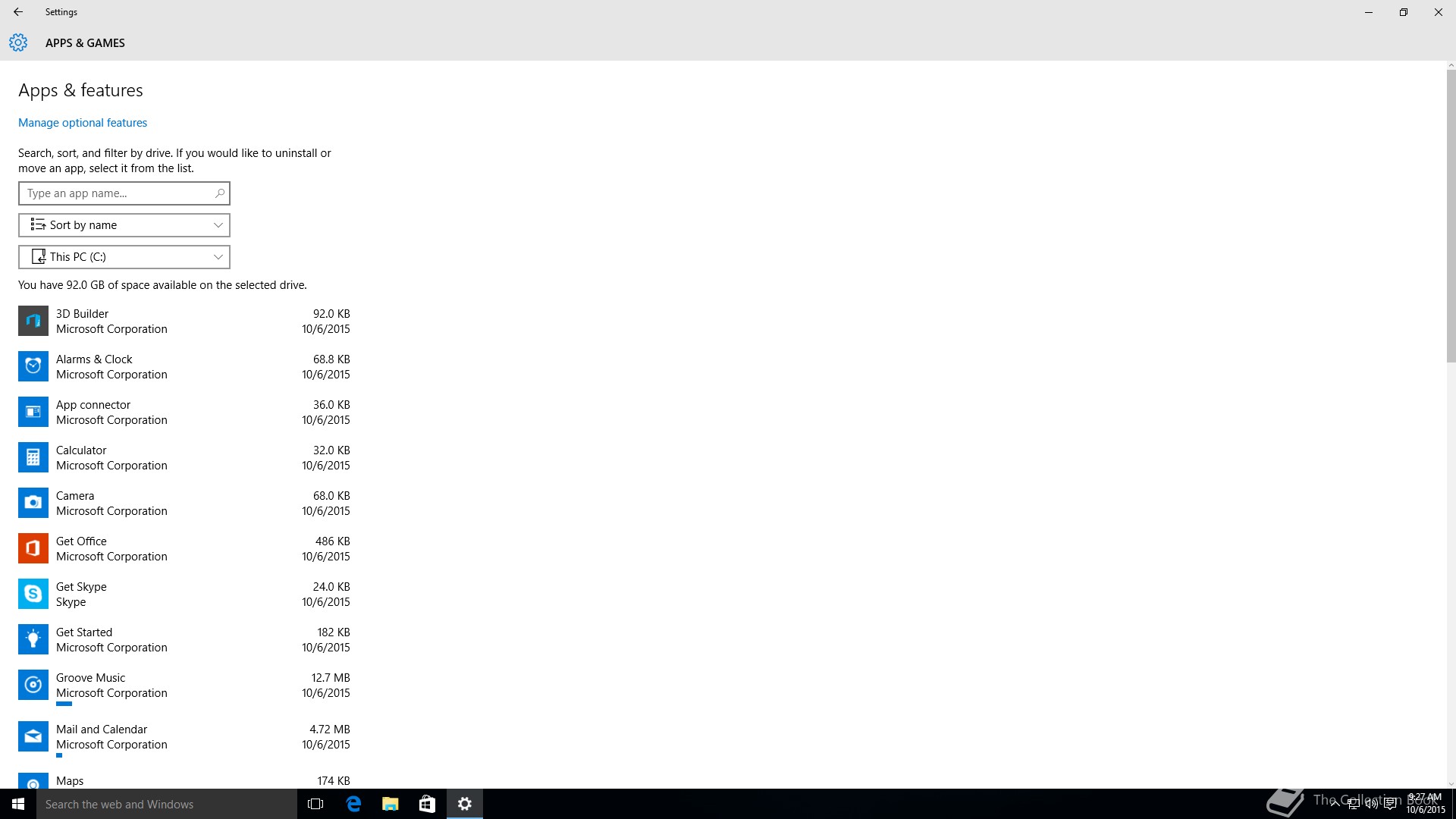This screenshot has height=819, width=1456.
Task: Click the Calculator app icon
Action: (x=33, y=457)
